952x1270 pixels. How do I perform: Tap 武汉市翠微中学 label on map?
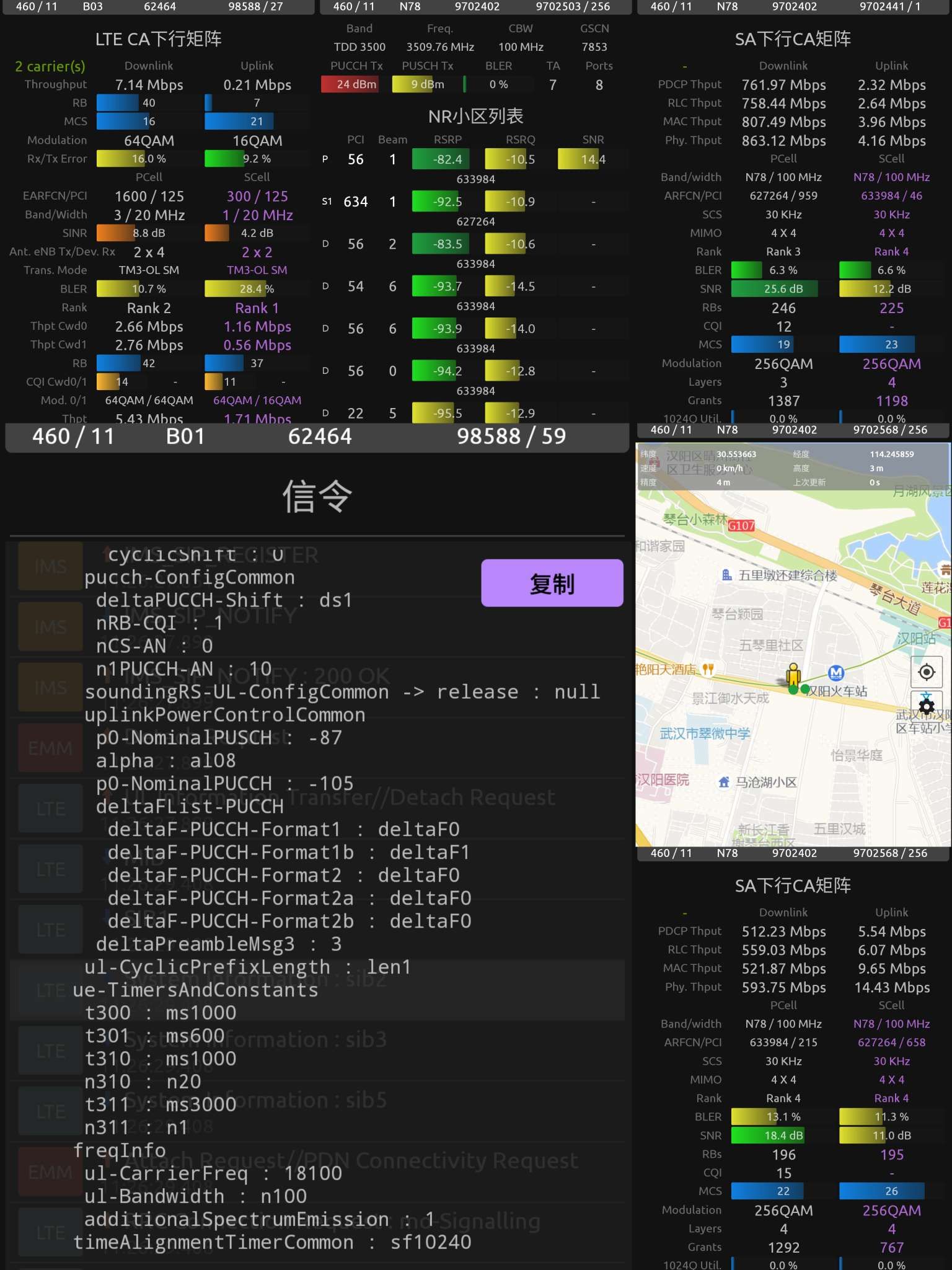click(x=705, y=734)
